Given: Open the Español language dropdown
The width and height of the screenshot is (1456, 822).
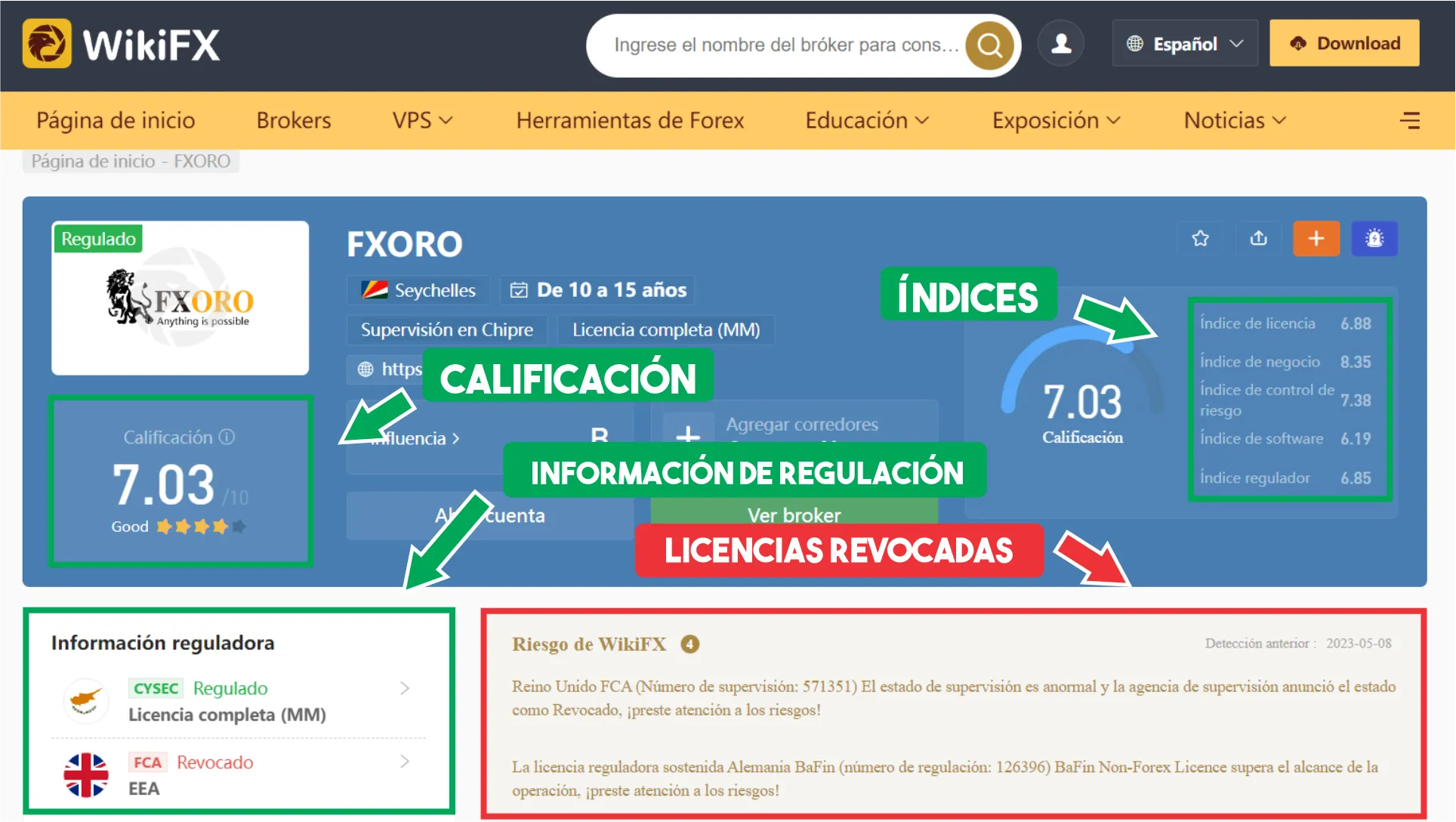Looking at the screenshot, I should tap(1184, 44).
